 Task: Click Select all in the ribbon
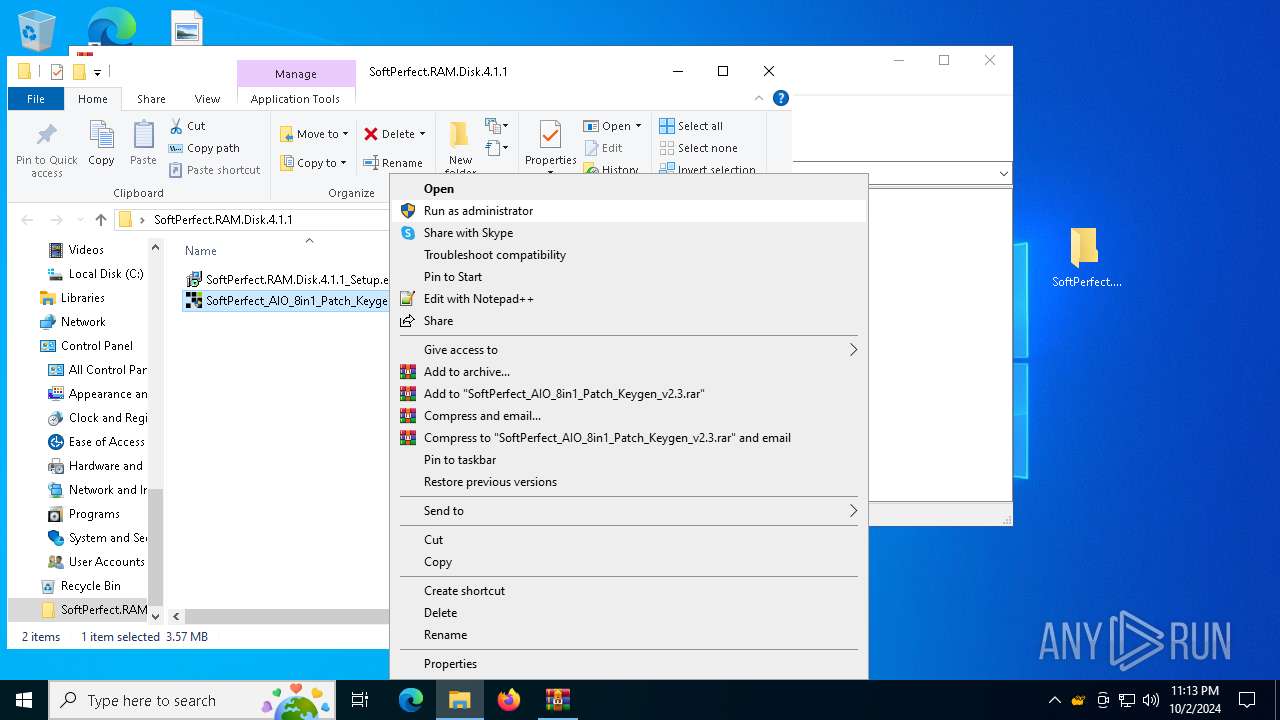(691, 126)
